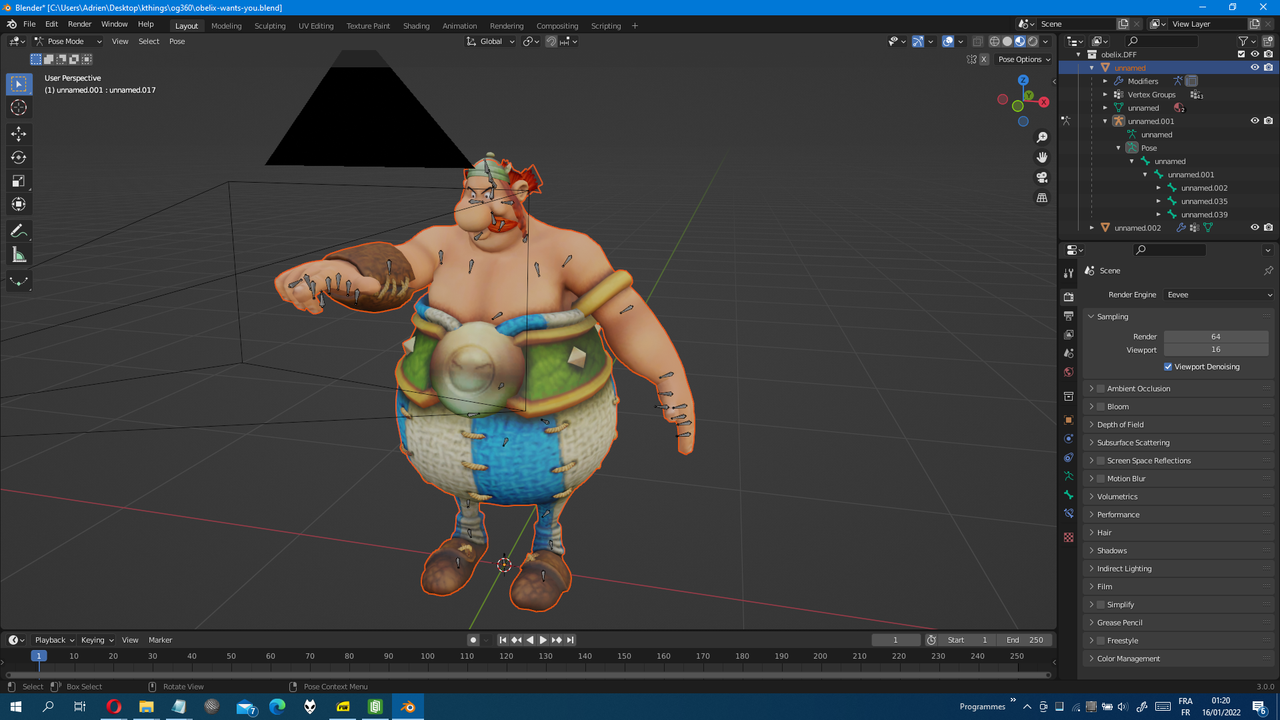Select the Move tool

click(19, 133)
